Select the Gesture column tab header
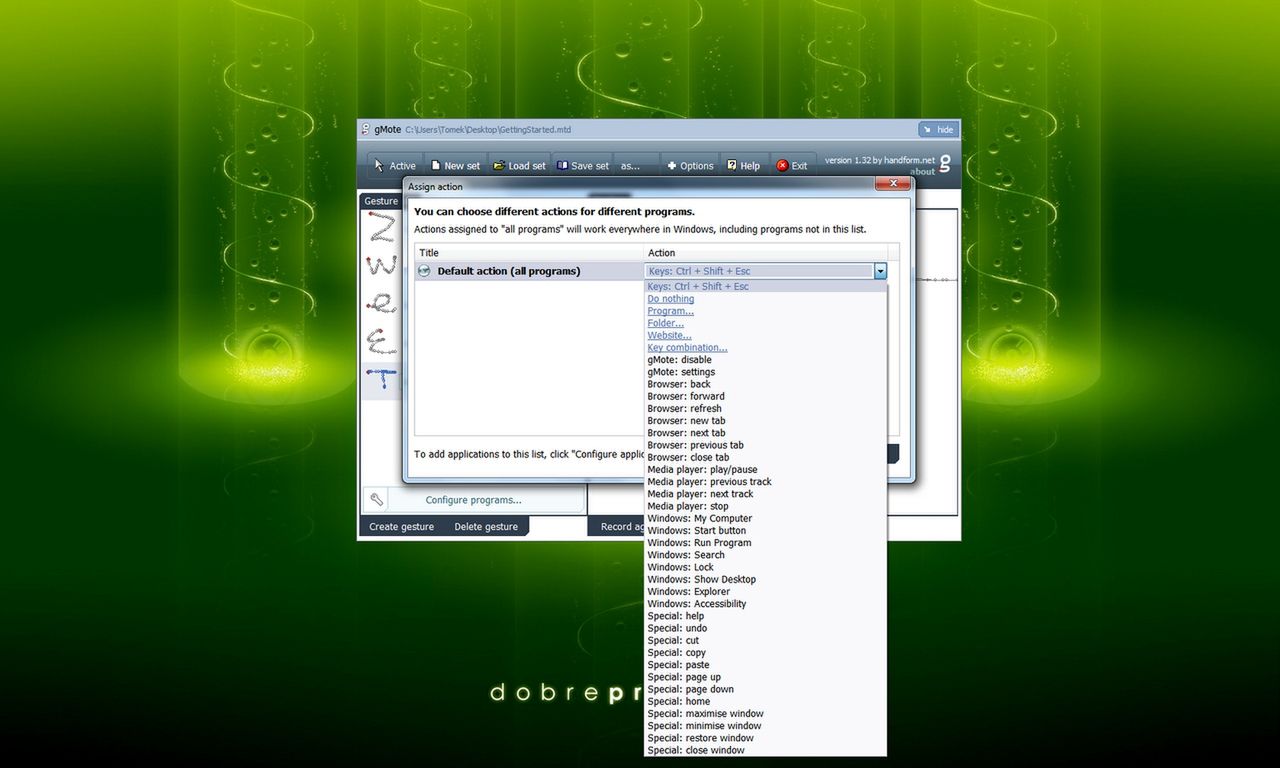The width and height of the screenshot is (1280, 768). pyautogui.click(x=381, y=201)
